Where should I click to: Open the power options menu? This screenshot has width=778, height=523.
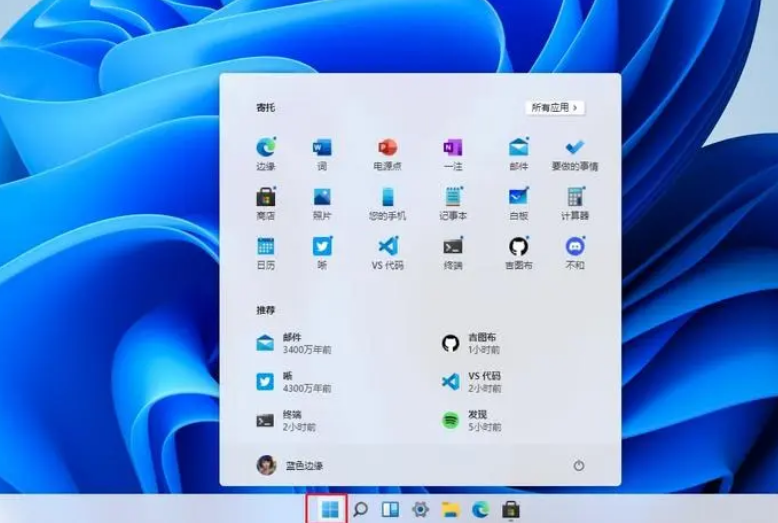tap(578, 466)
